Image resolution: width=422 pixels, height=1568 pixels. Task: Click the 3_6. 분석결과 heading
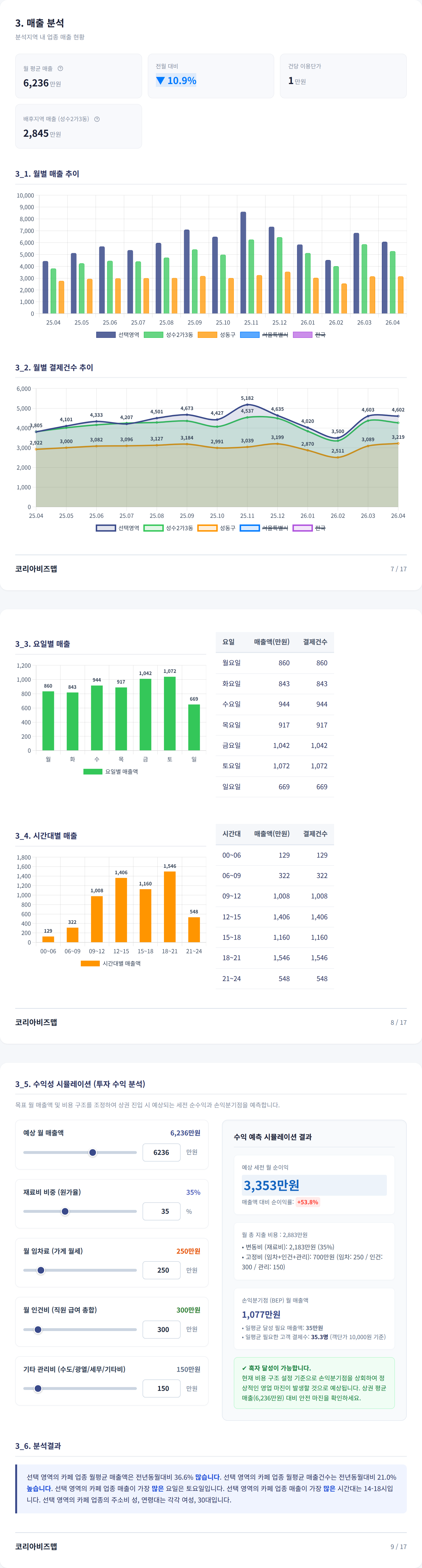38,1446
